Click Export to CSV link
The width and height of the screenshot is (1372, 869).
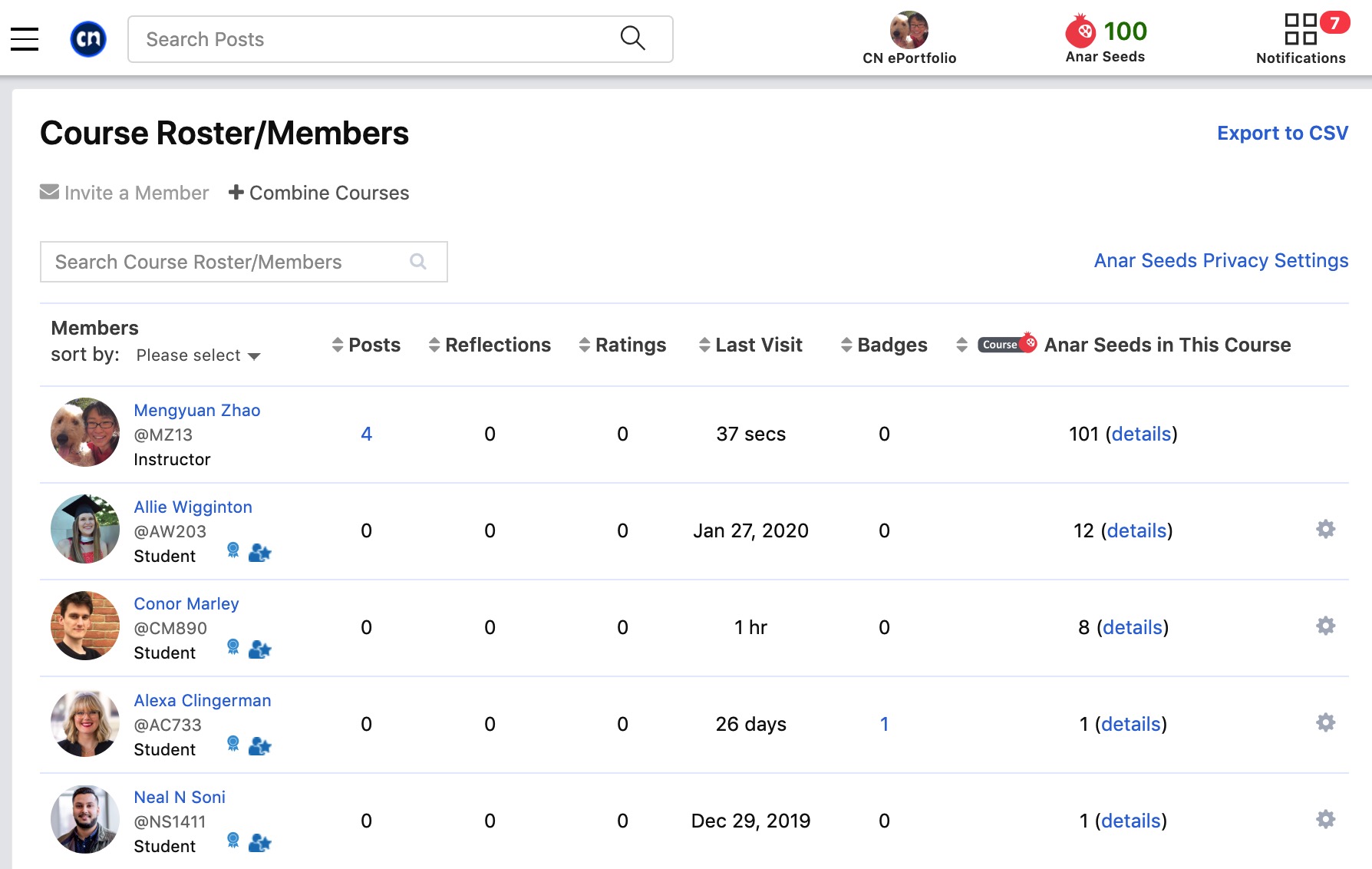[x=1282, y=133]
